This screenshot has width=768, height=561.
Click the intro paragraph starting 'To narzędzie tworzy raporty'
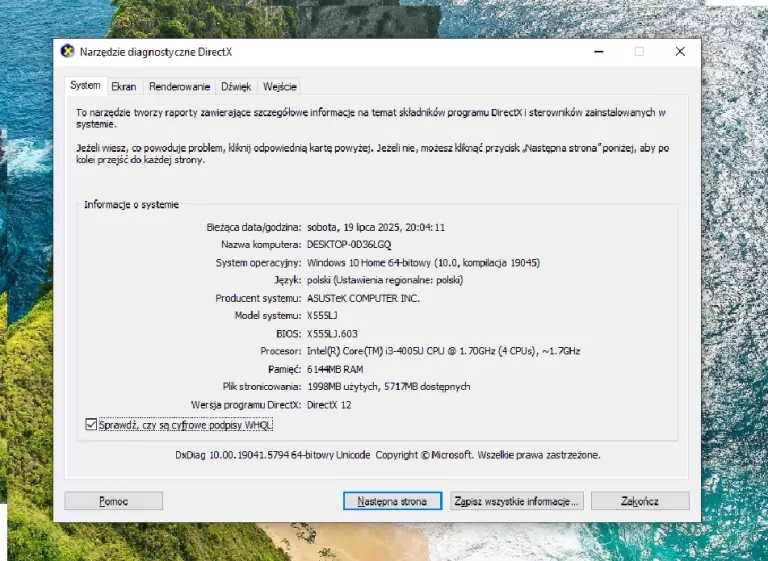pos(371,118)
